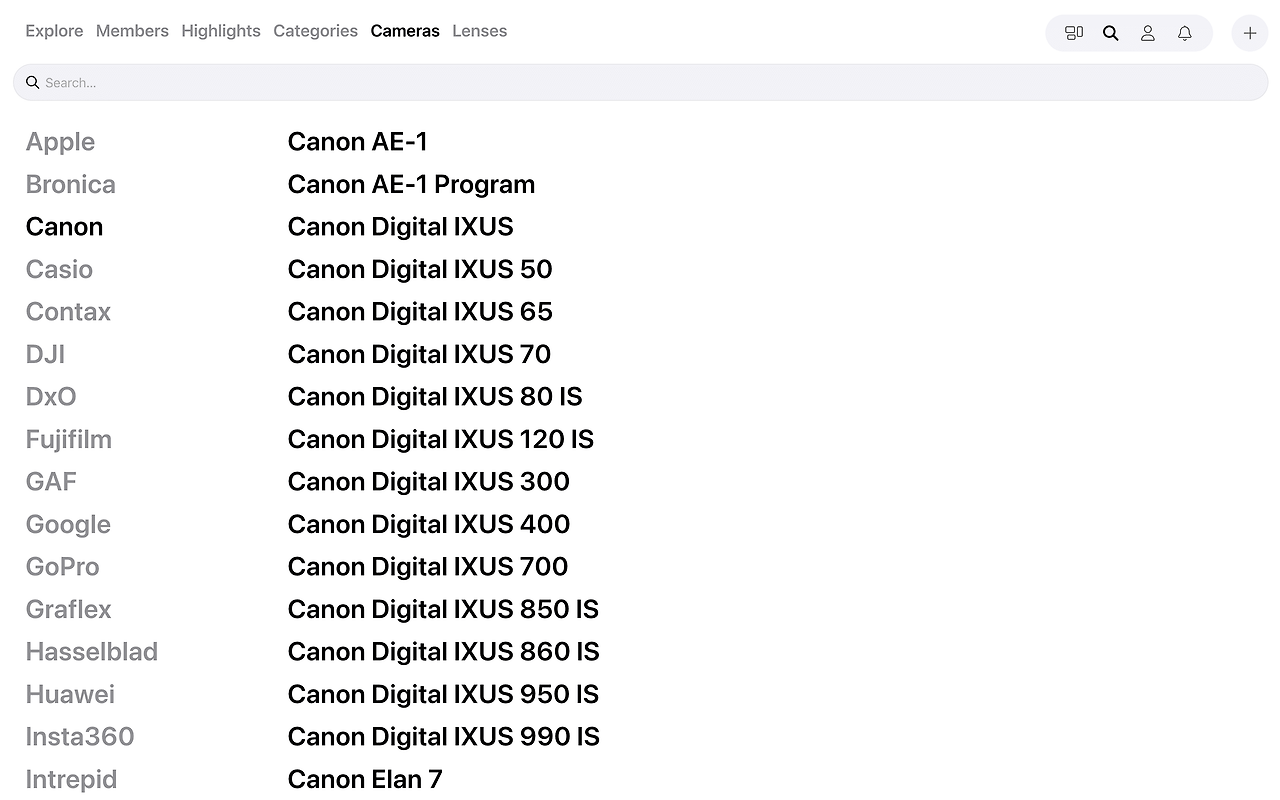
Task: Select the Bronica brand
Action: click(71, 184)
